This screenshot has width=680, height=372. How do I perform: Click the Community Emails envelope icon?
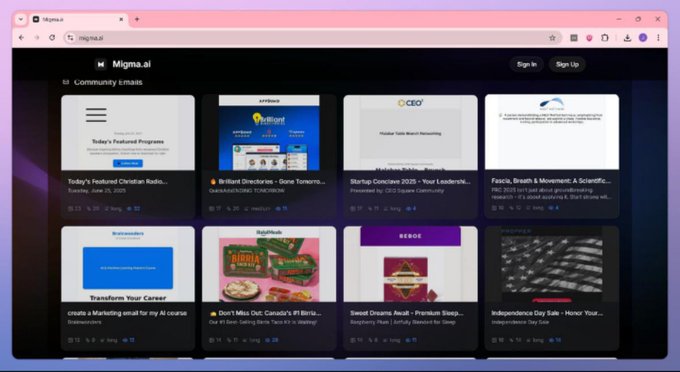(66, 82)
